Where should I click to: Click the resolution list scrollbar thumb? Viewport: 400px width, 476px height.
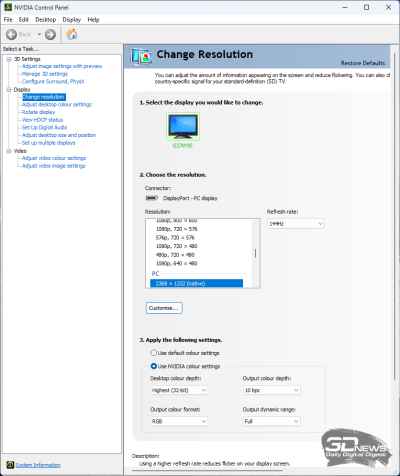(x=256, y=253)
